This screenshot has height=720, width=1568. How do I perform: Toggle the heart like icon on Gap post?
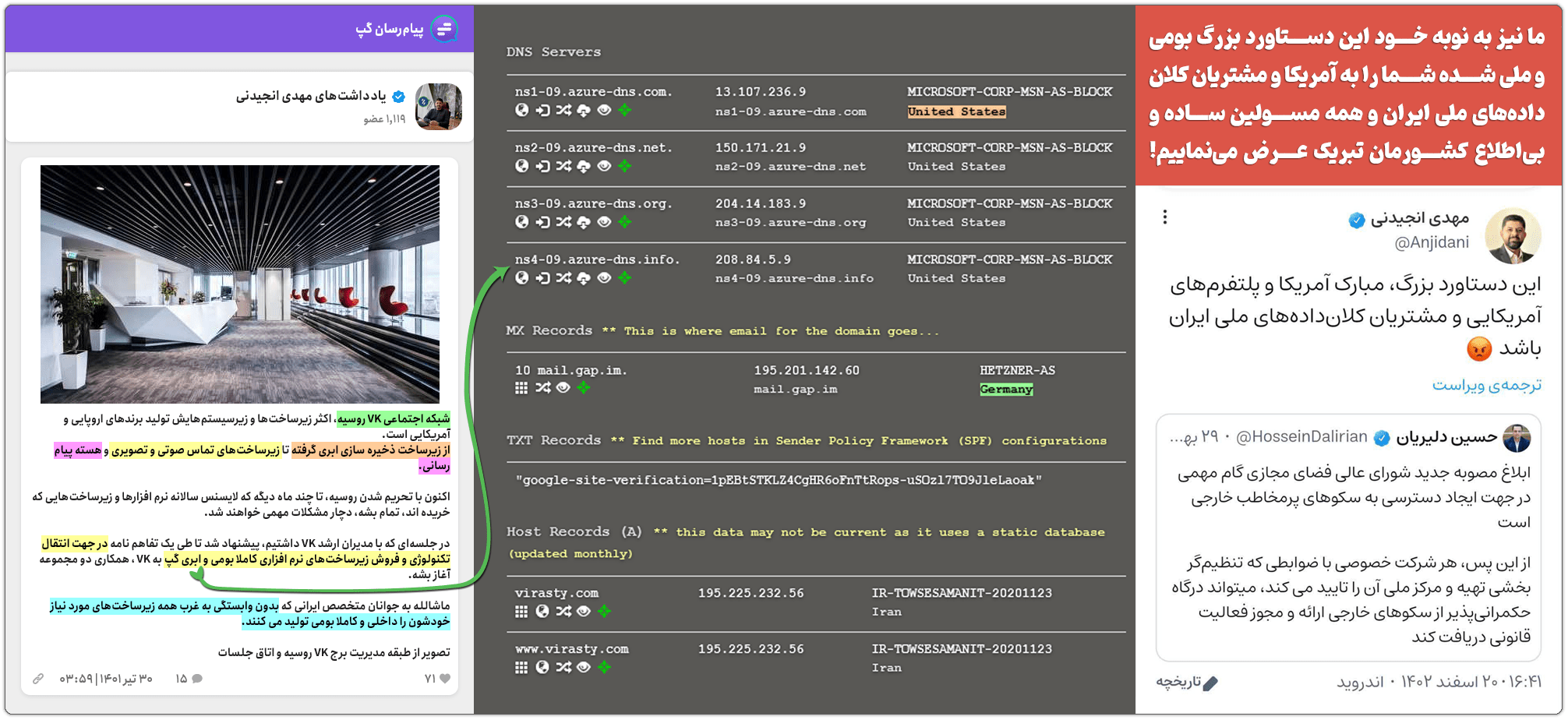tap(445, 679)
